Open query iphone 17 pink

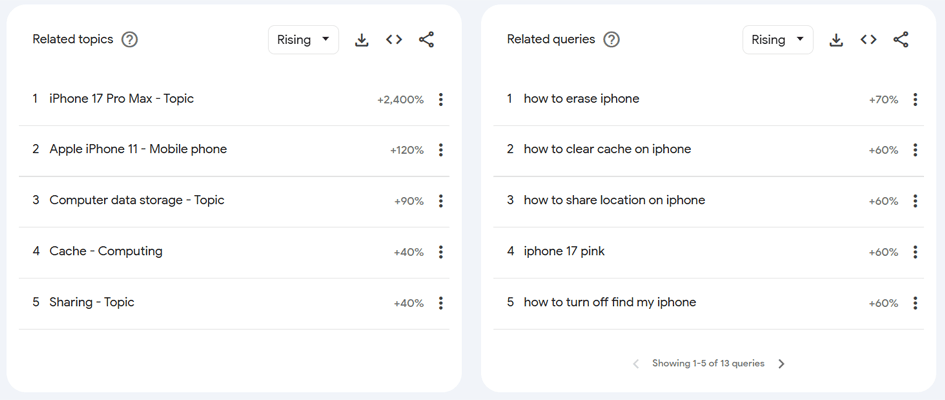564,251
